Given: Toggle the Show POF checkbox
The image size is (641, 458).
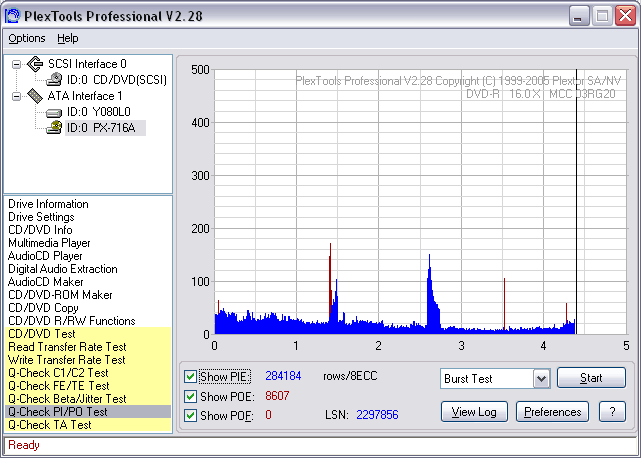Looking at the screenshot, I should click(x=190, y=415).
